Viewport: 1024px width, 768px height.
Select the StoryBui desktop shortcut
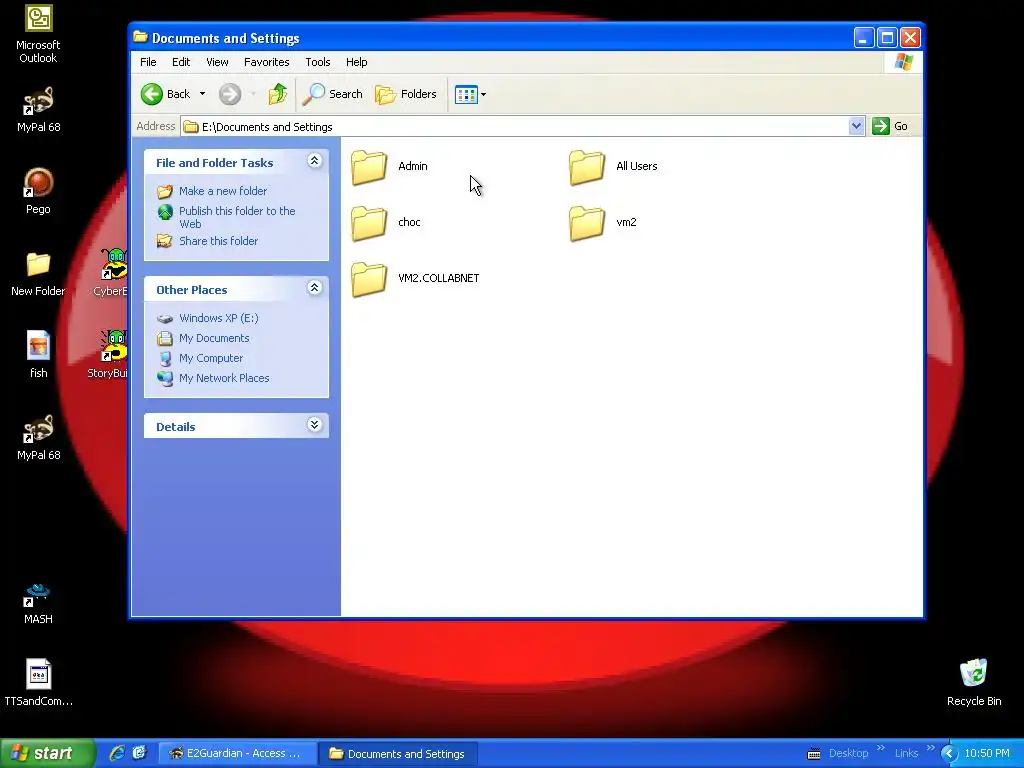[108, 355]
